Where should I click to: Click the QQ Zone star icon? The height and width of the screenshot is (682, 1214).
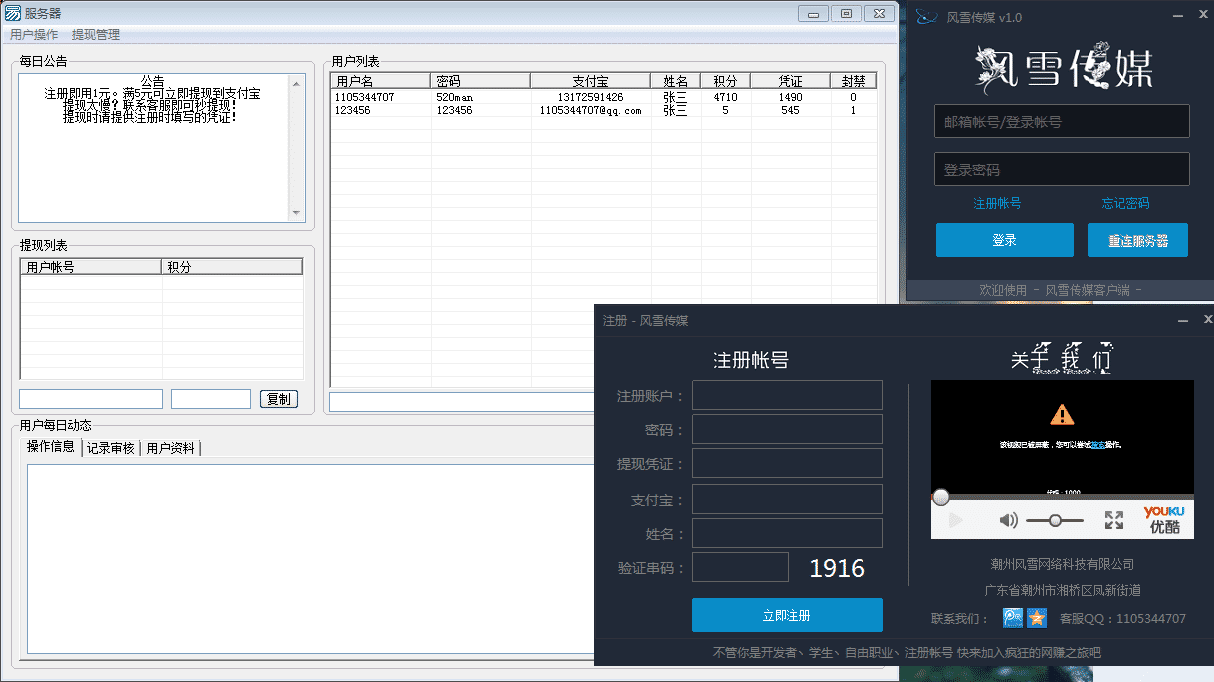1037,618
